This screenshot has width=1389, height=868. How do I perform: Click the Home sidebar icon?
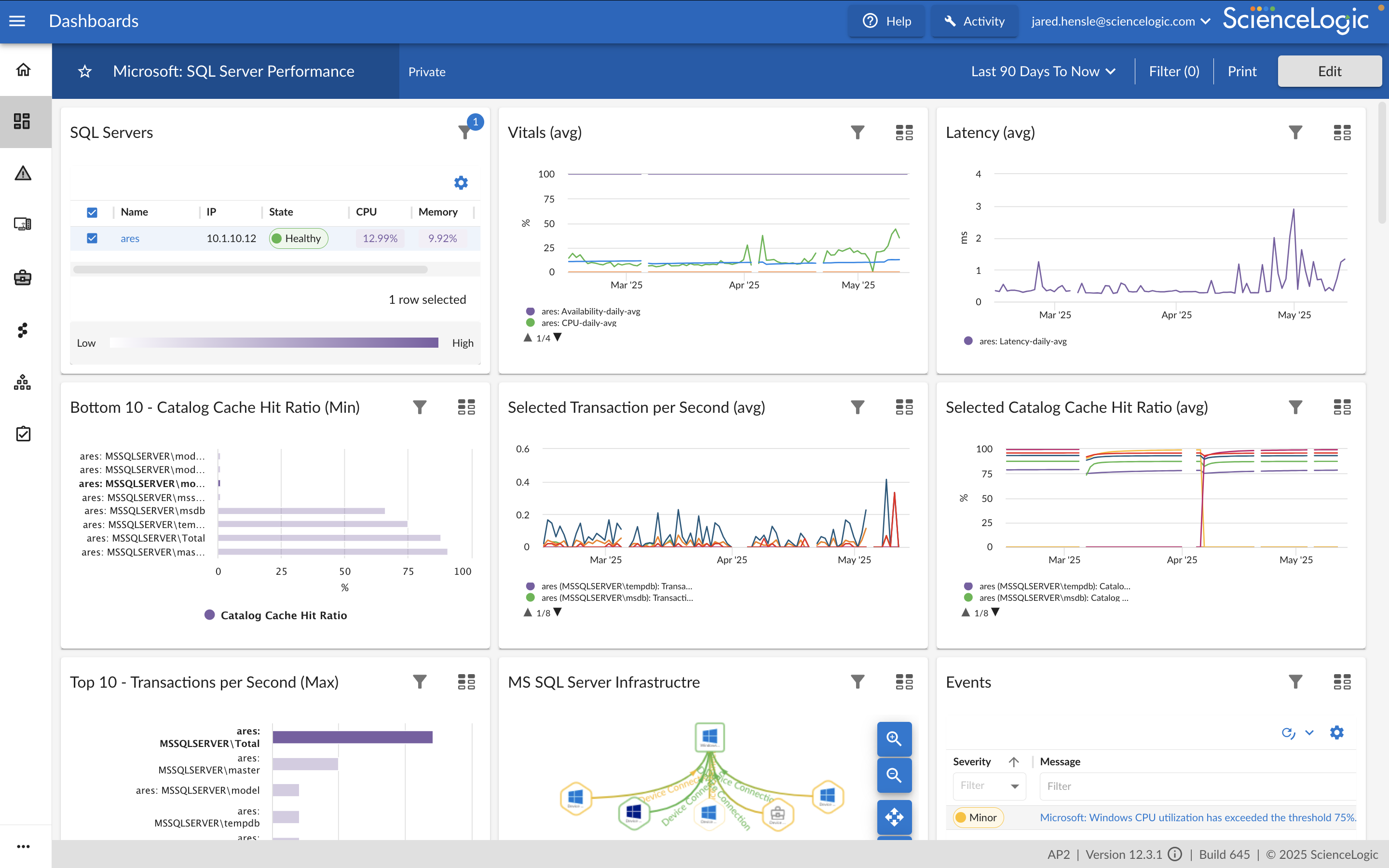[x=23, y=69]
